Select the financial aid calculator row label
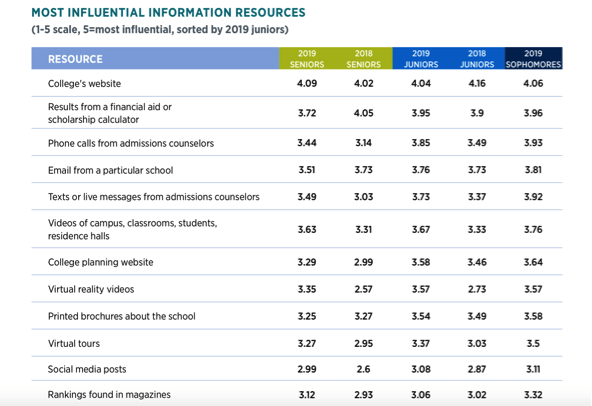Viewport: 592px width, 406px height. 109,113
